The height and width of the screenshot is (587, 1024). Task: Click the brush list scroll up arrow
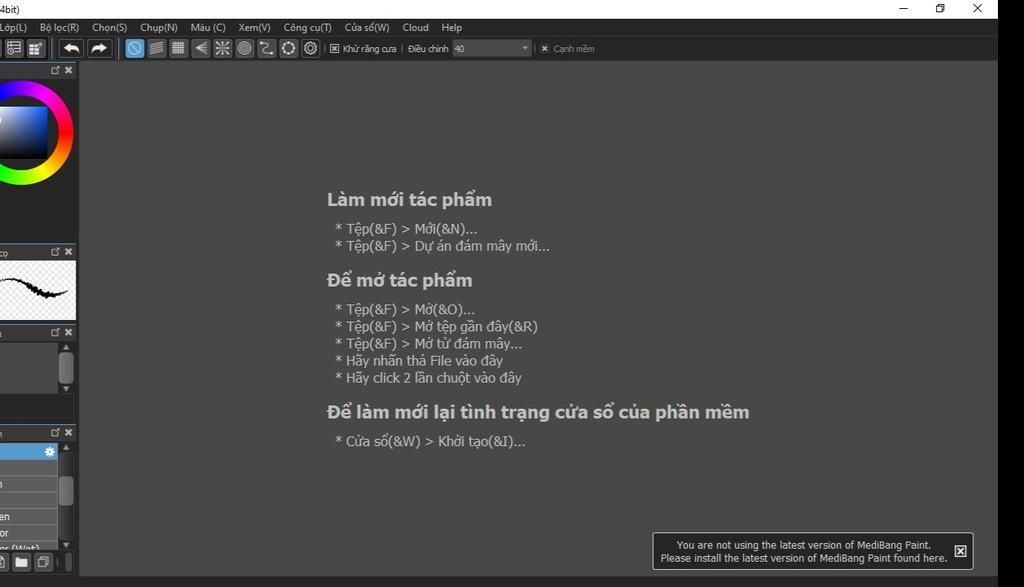pos(66,448)
